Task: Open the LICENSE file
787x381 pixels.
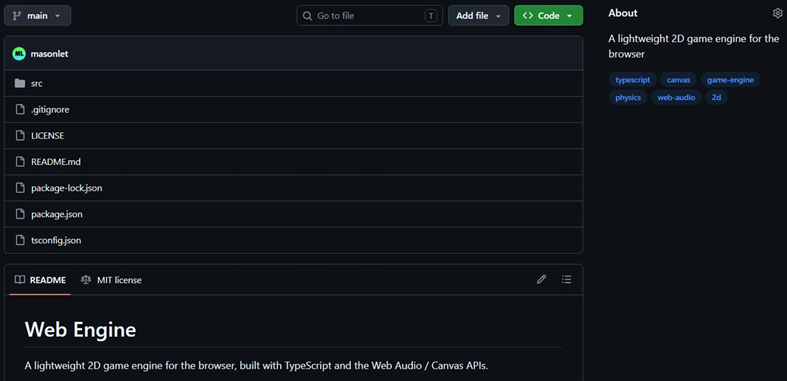Action: (x=47, y=136)
